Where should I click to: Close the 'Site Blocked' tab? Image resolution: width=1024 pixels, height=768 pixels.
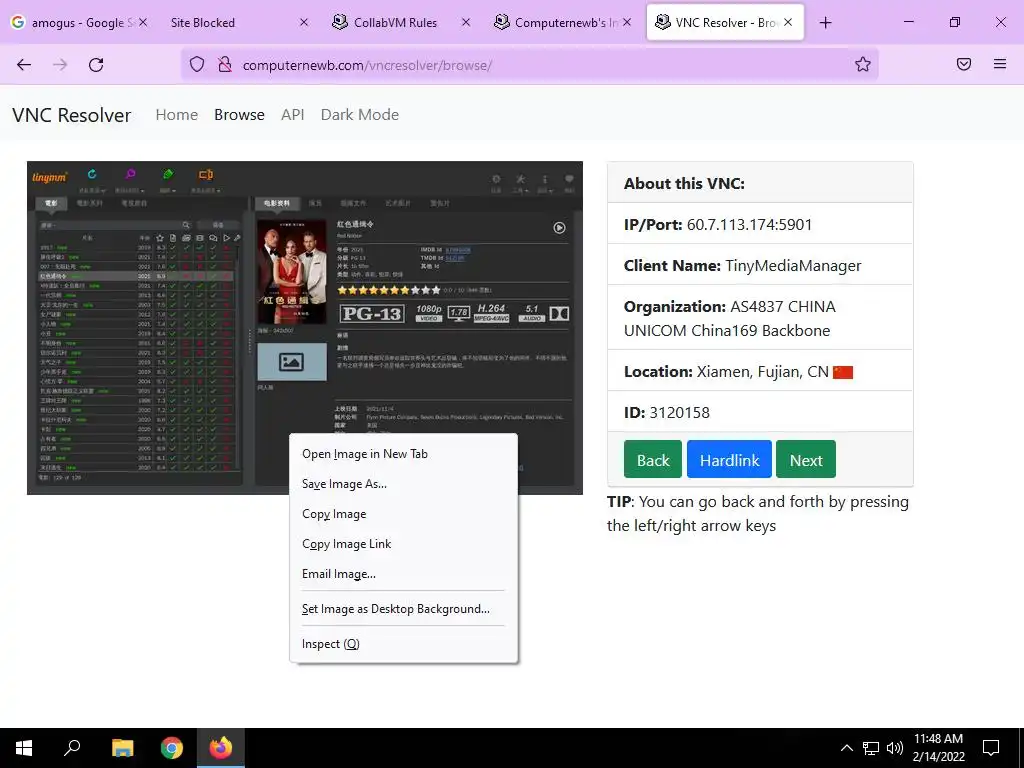coord(304,22)
